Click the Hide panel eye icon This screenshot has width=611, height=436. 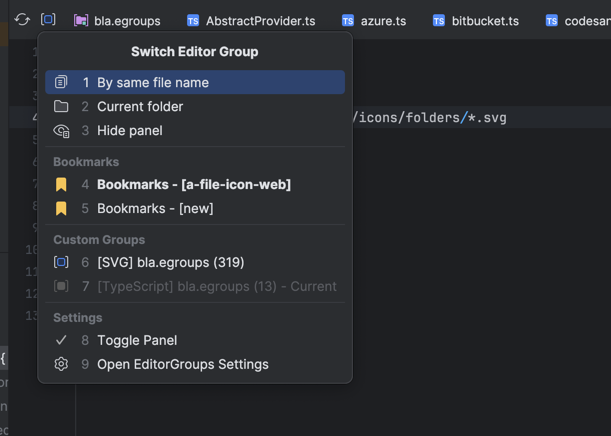pyautogui.click(x=61, y=131)
